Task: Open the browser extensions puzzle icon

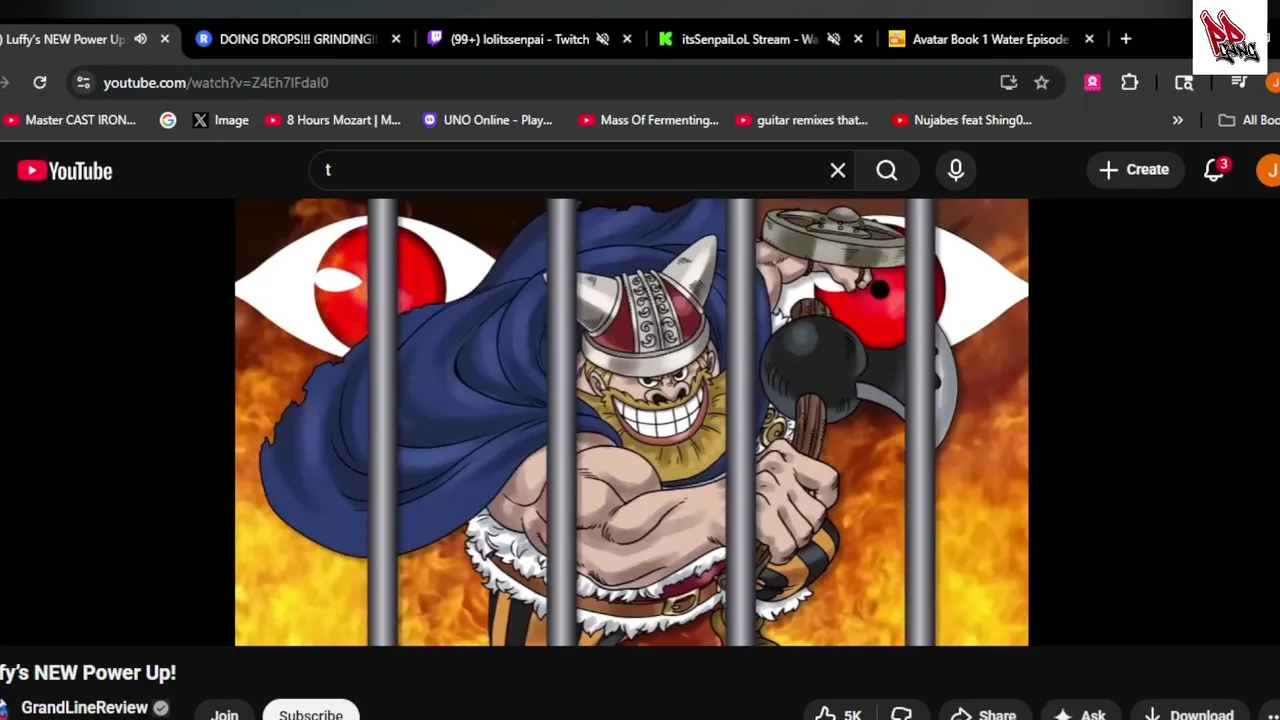Action: (1130, 83)
